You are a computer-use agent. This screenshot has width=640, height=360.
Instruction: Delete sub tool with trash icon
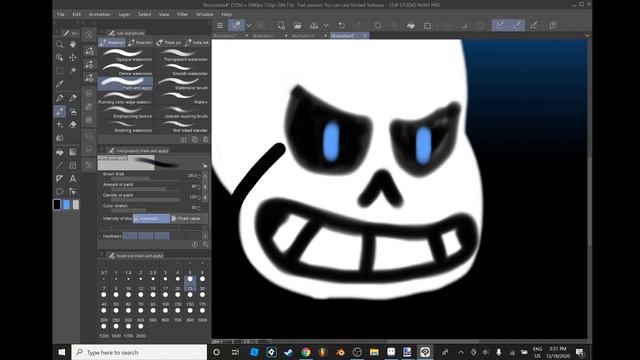point(206,139)
